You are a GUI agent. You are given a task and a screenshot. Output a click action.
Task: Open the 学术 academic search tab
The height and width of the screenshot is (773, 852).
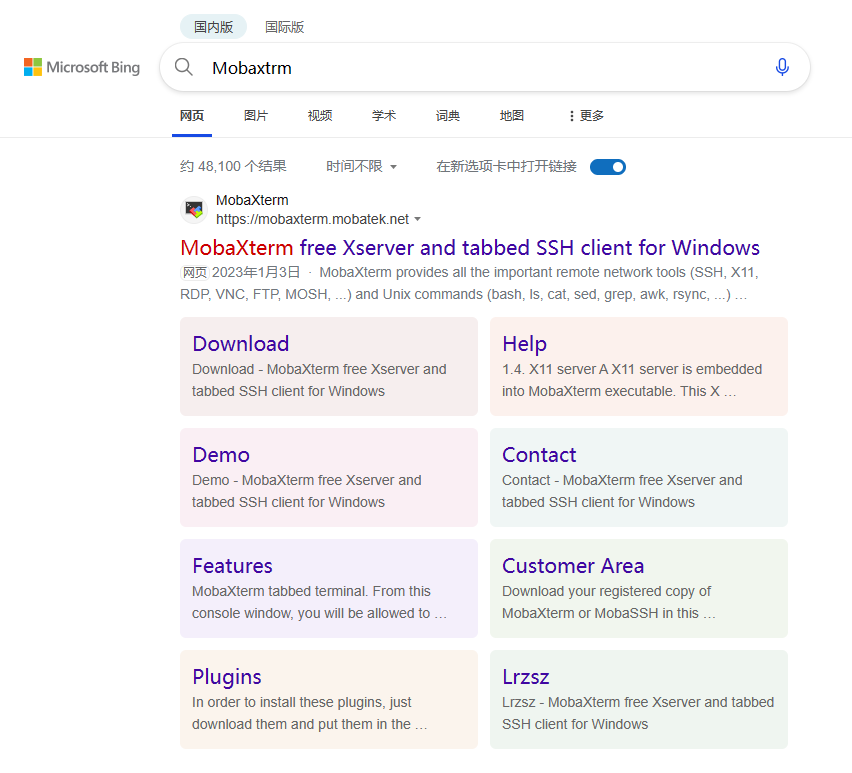384,115
